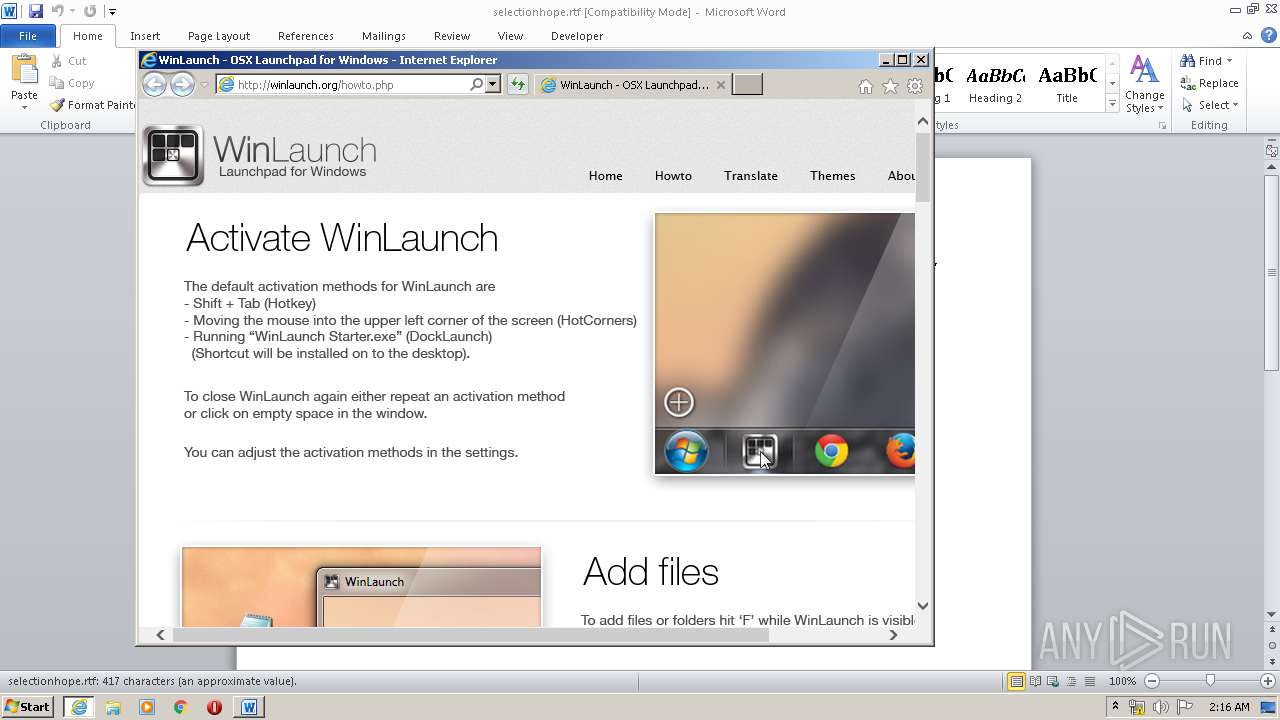1280x720 pixels.
Task: Select the WinLaunch - OSX Launchpad browser tab
Action: point(632,85)
